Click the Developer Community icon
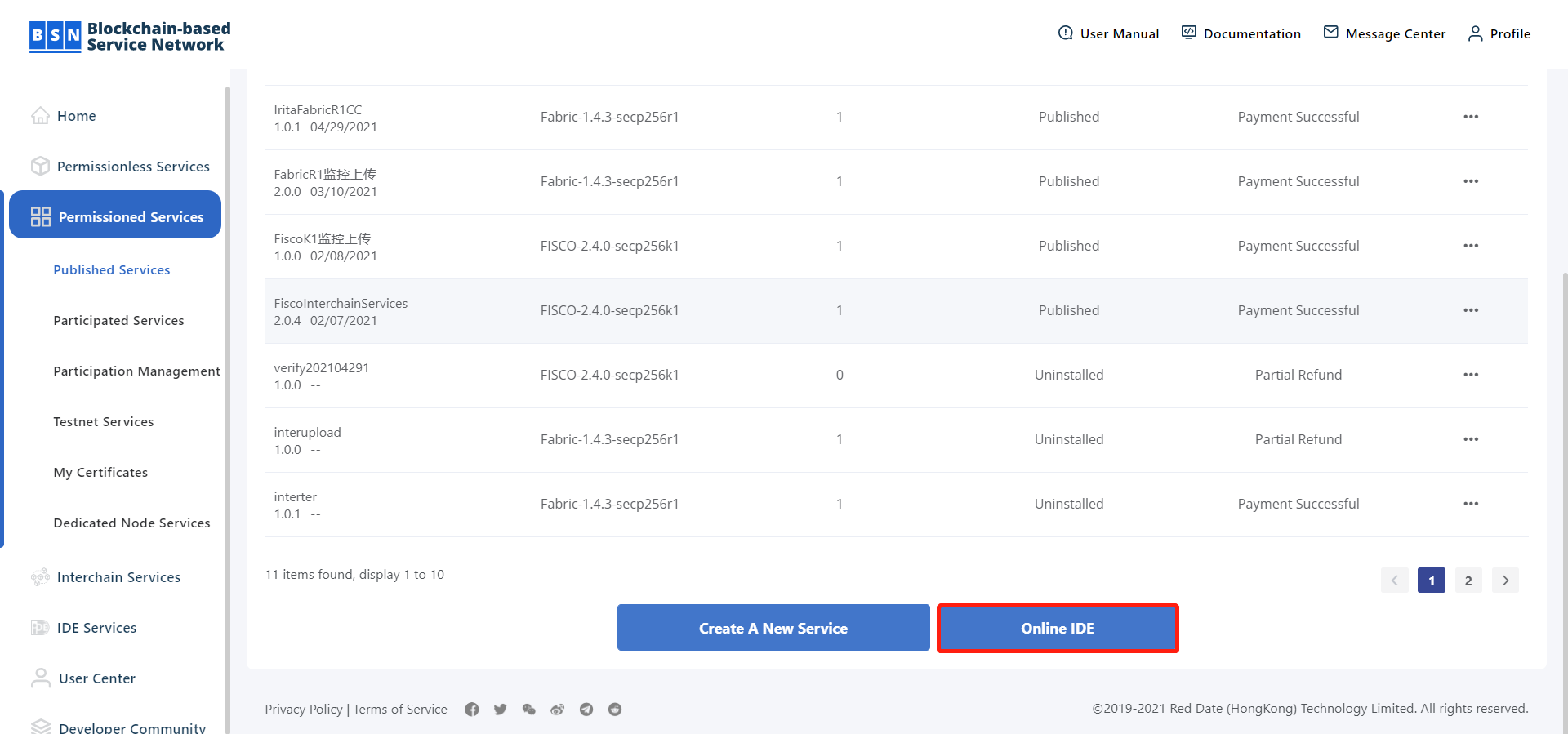The width and height of the screenshot is (1568, 734). (41, 727)
